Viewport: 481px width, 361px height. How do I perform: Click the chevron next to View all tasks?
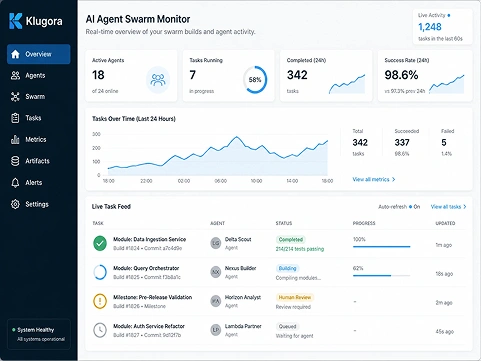pos(465,207)
